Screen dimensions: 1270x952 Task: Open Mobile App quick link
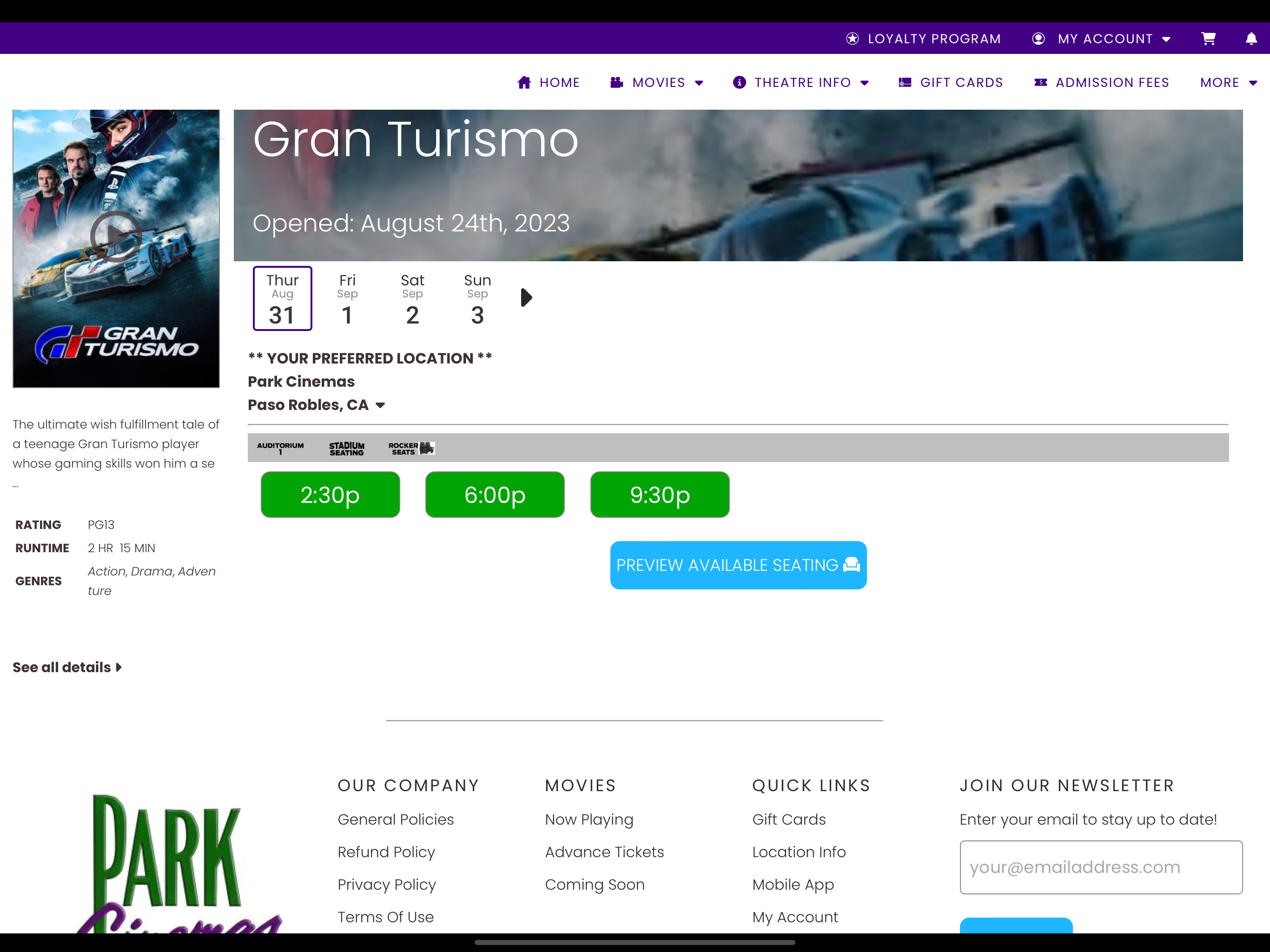click(x=793, y=884)
